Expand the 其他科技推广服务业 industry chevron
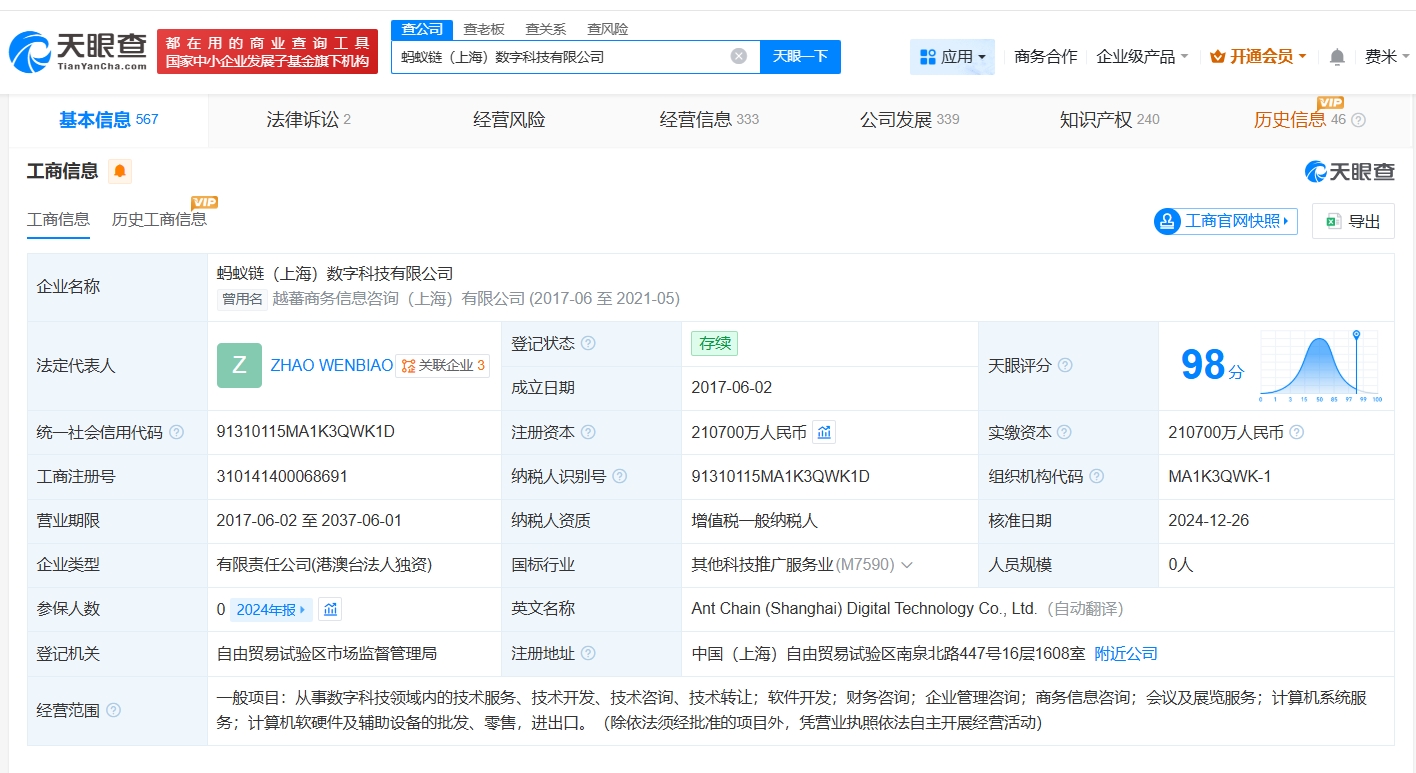Screen dimensions: 1416x773 point(907,565)
